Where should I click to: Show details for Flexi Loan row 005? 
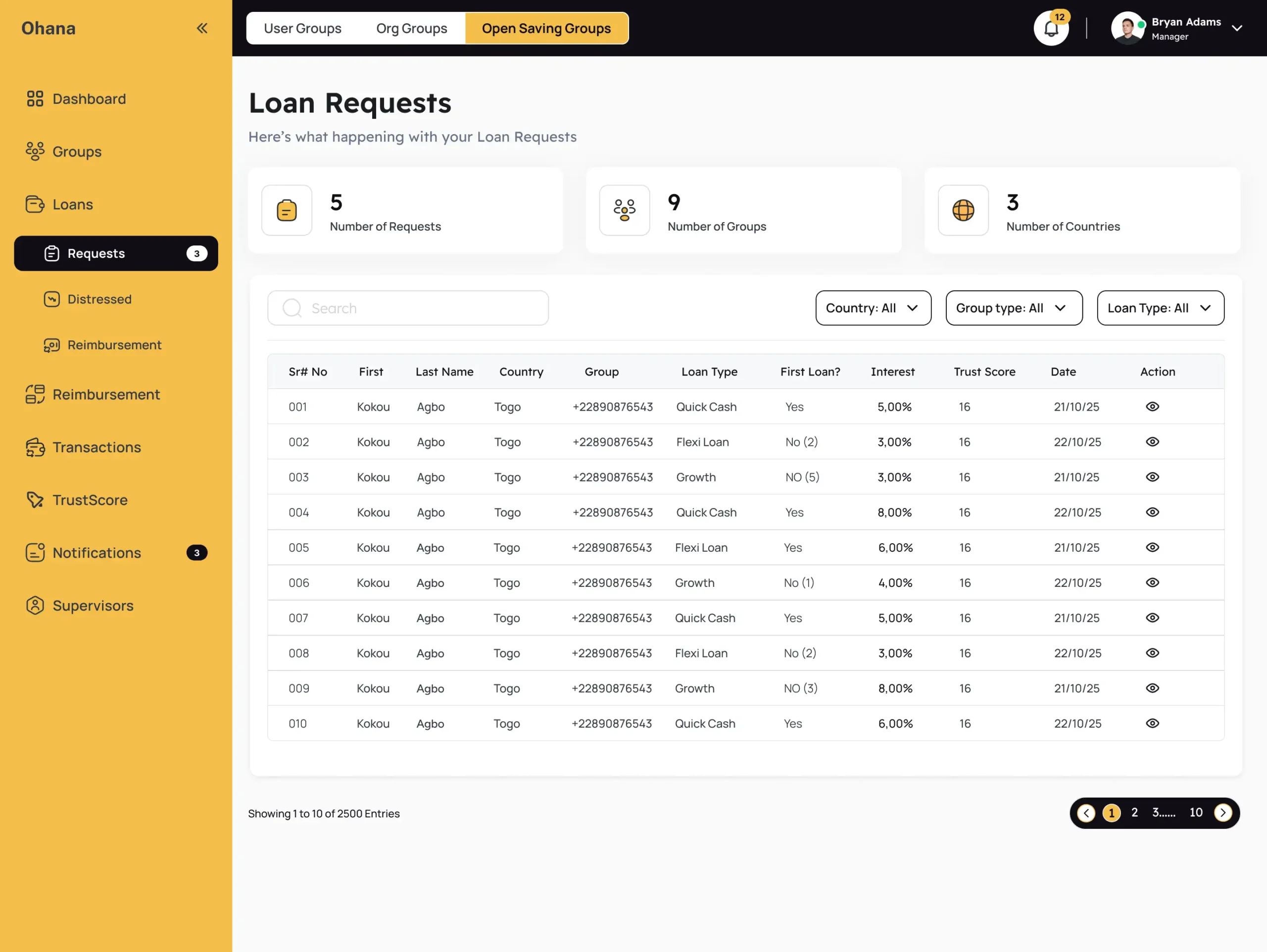(x=1153, y=547)
